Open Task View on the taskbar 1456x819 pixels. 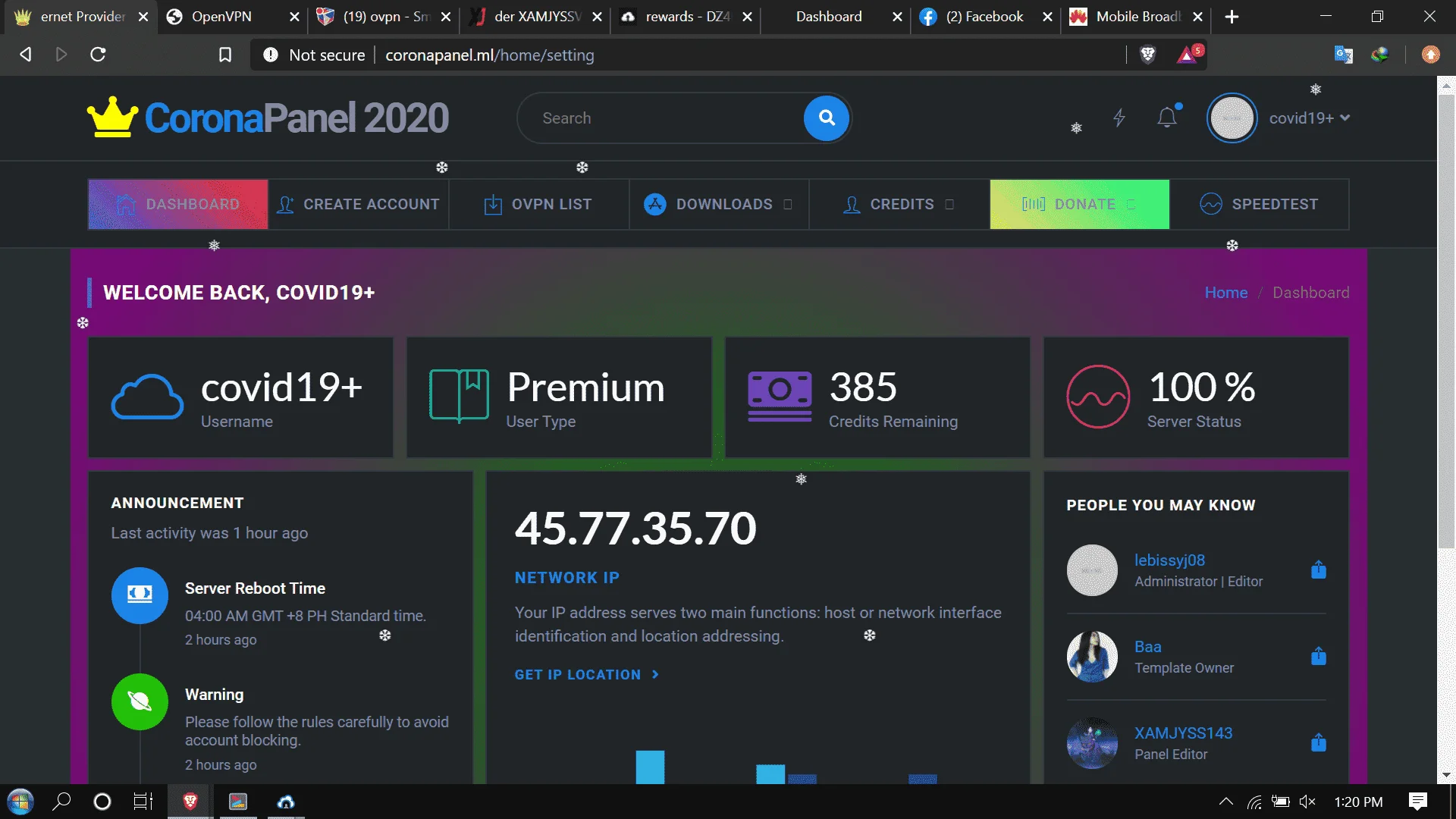[x=143, y=802]
